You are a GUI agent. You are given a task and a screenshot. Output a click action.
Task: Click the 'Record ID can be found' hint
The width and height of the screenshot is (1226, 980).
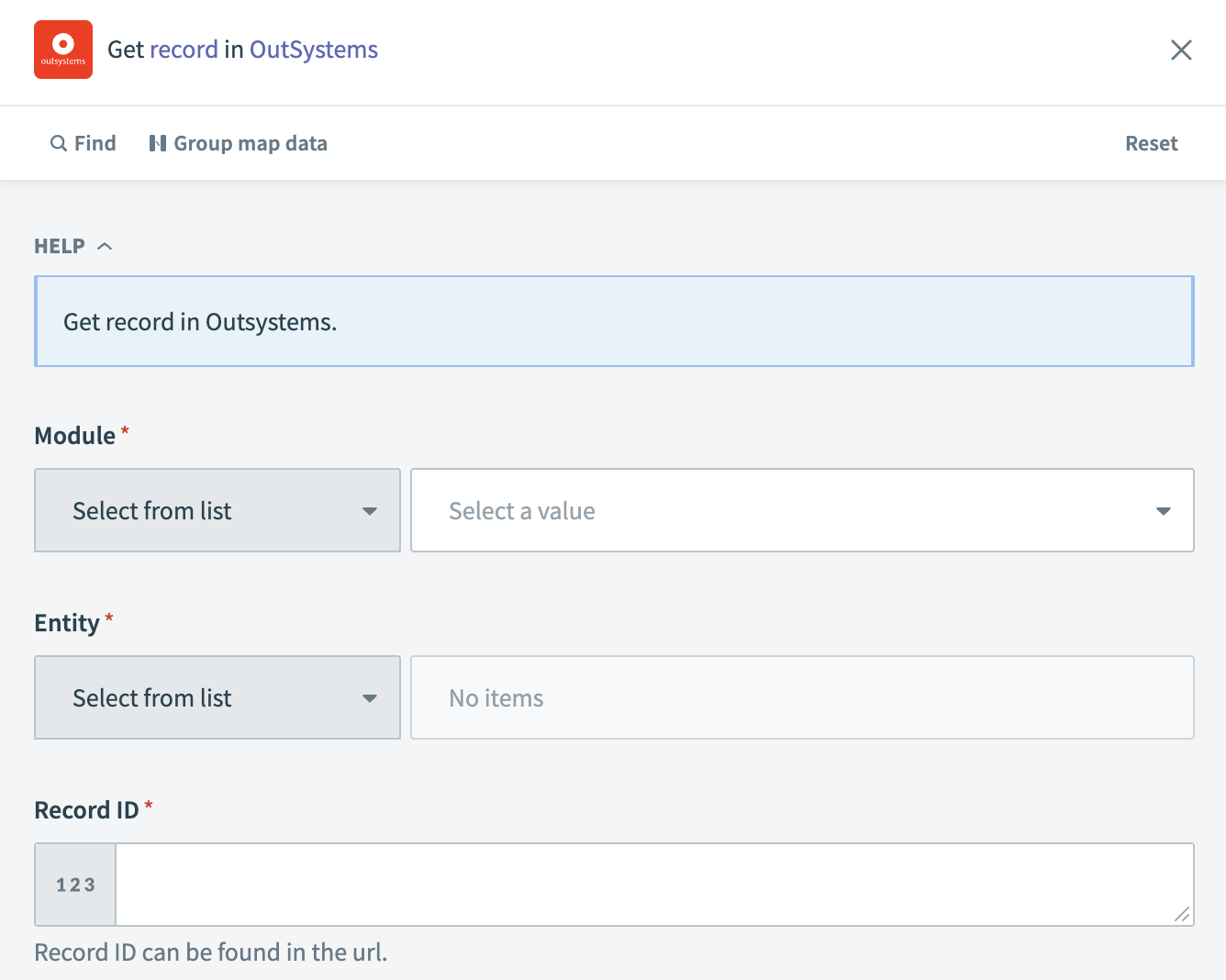click(211, 952)
